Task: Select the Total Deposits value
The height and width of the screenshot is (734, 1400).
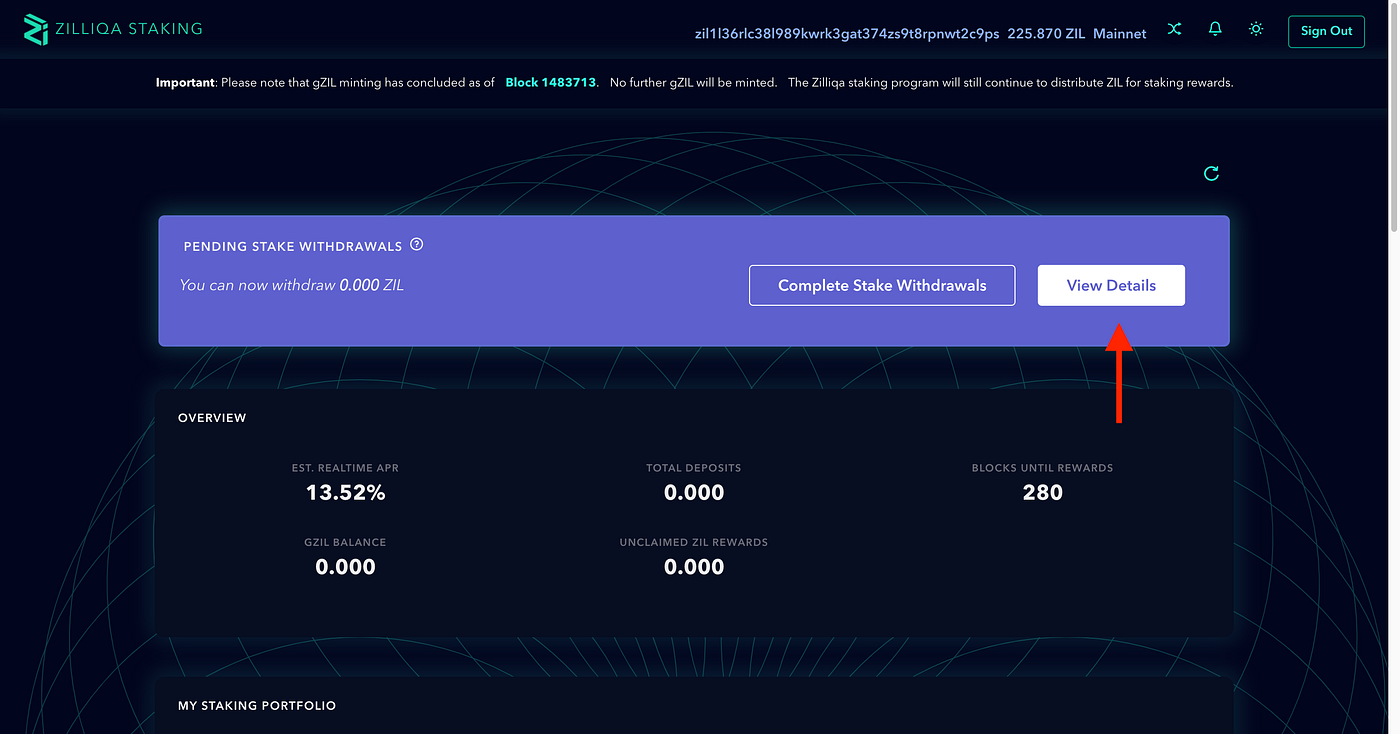Action: tap(694, 492)
